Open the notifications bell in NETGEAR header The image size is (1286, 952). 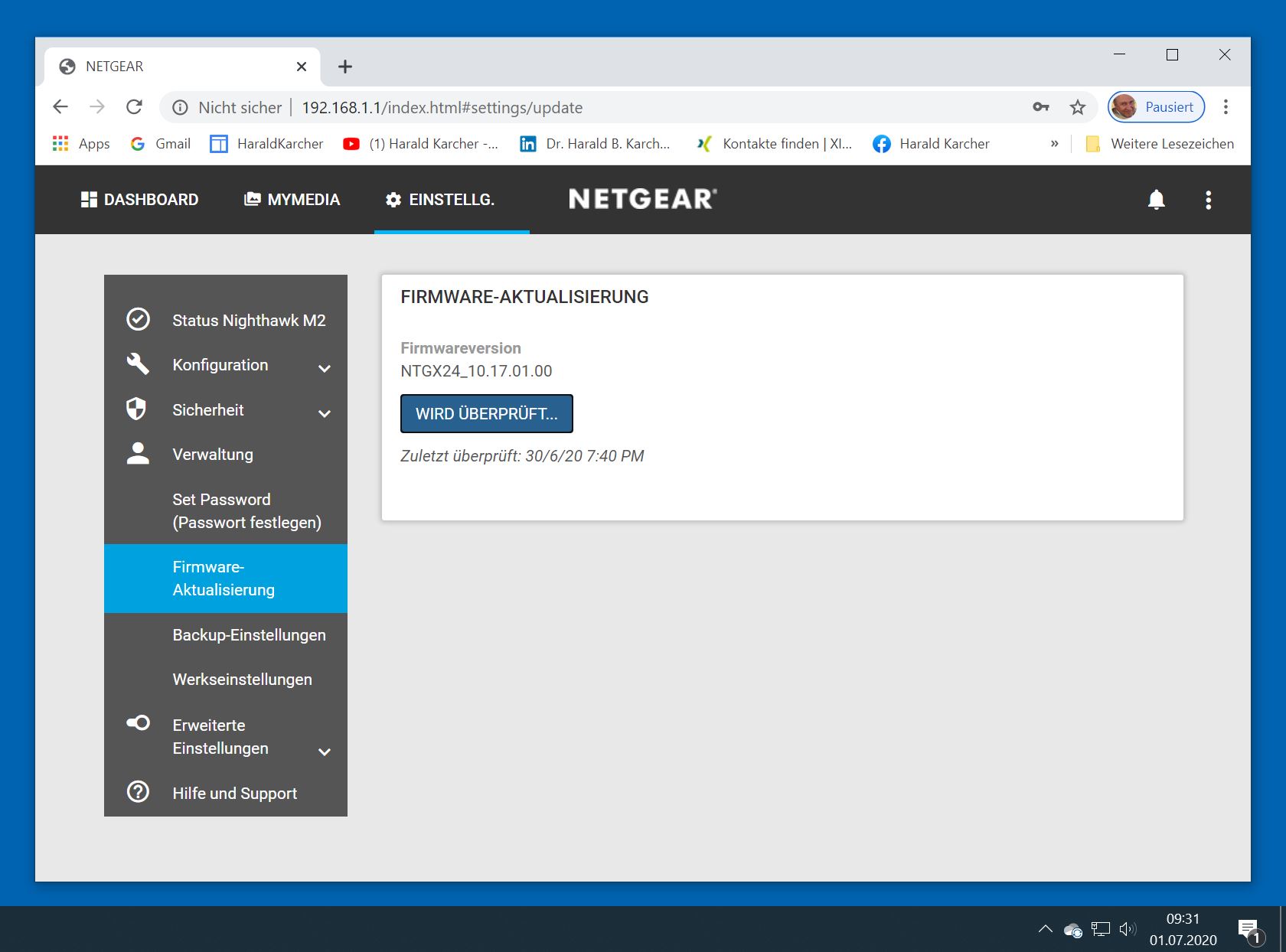tap(1156, 200)
